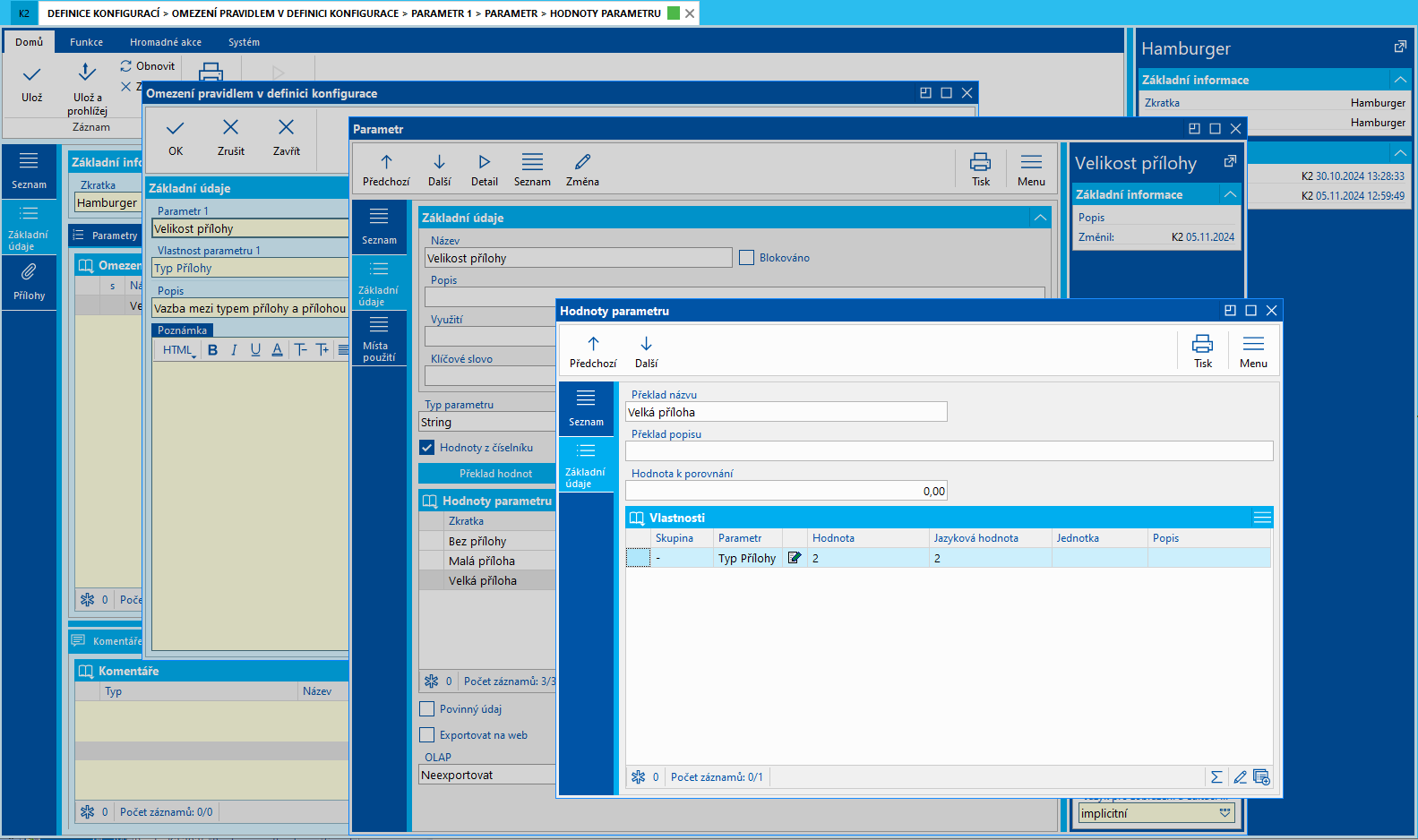
Task: Switch to Domů ribbon tab
Action: pos(29,42)
